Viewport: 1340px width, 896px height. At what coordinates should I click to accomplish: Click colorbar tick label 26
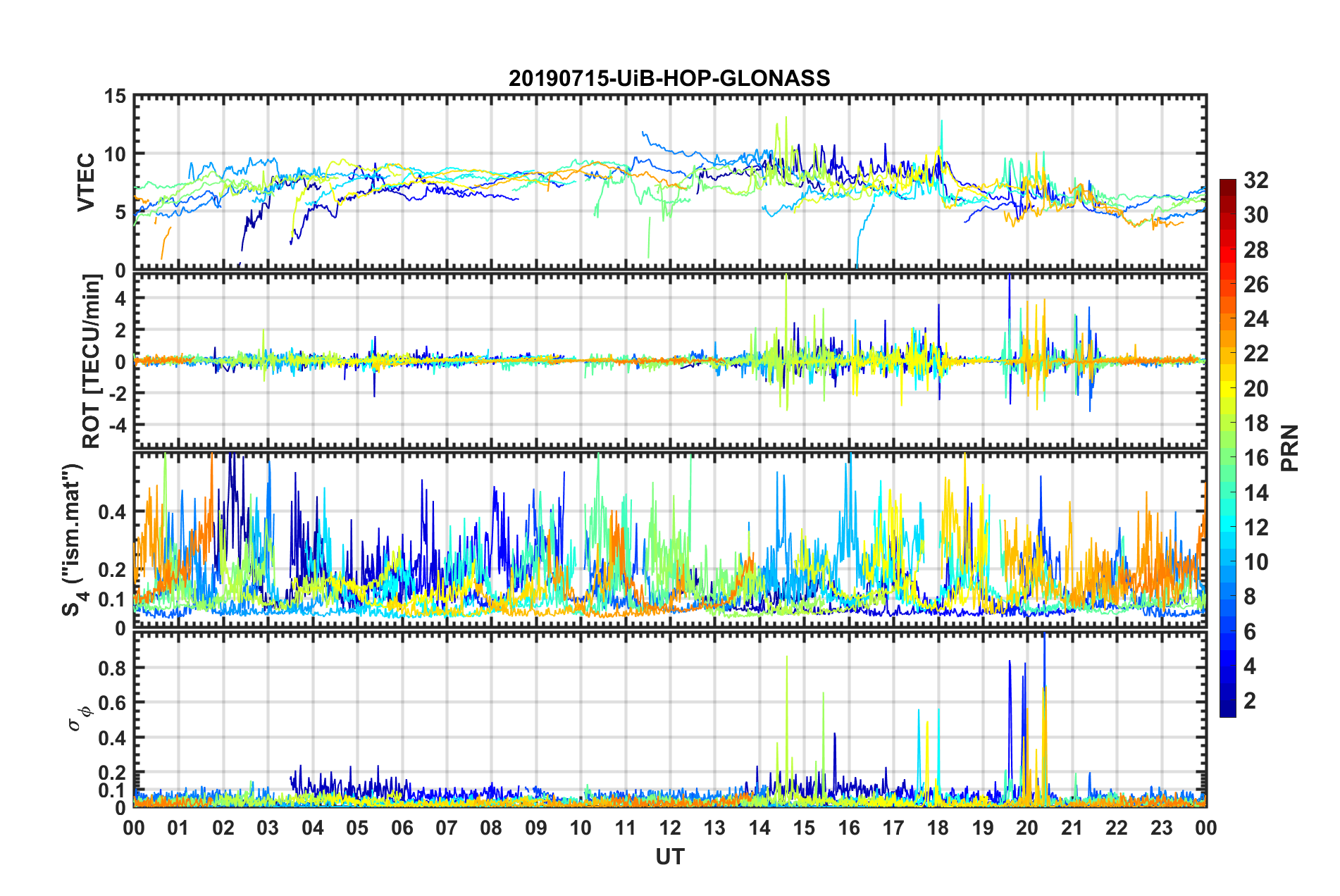pyautogui.click(x=1255, y=285)
